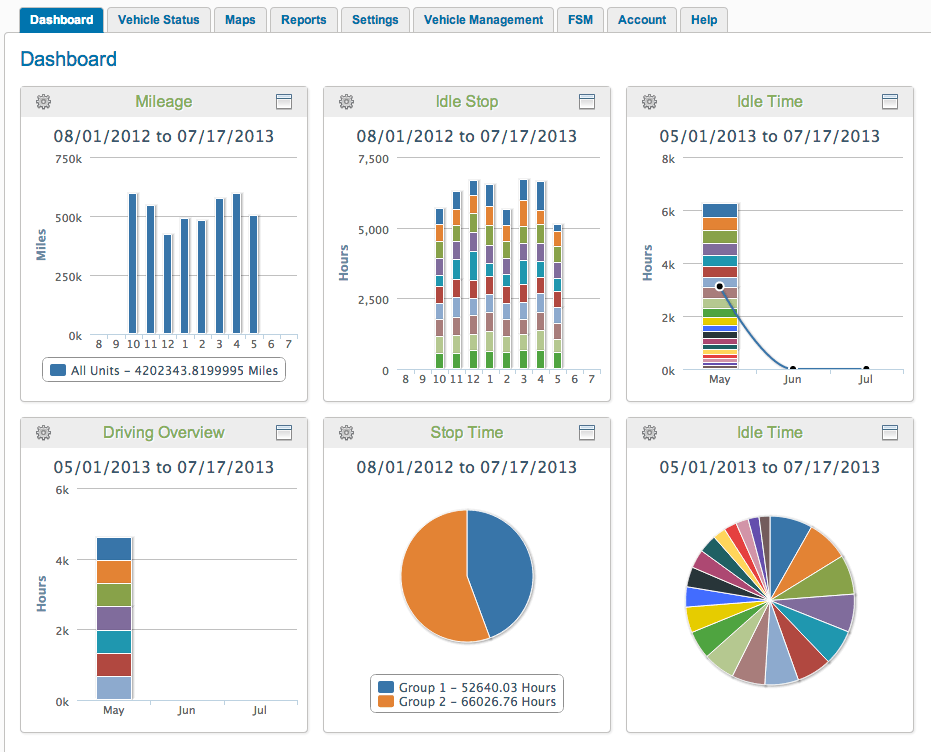Click window icon on Stop Time widget
Screen dimensions: 931x752
click(587, 433)
